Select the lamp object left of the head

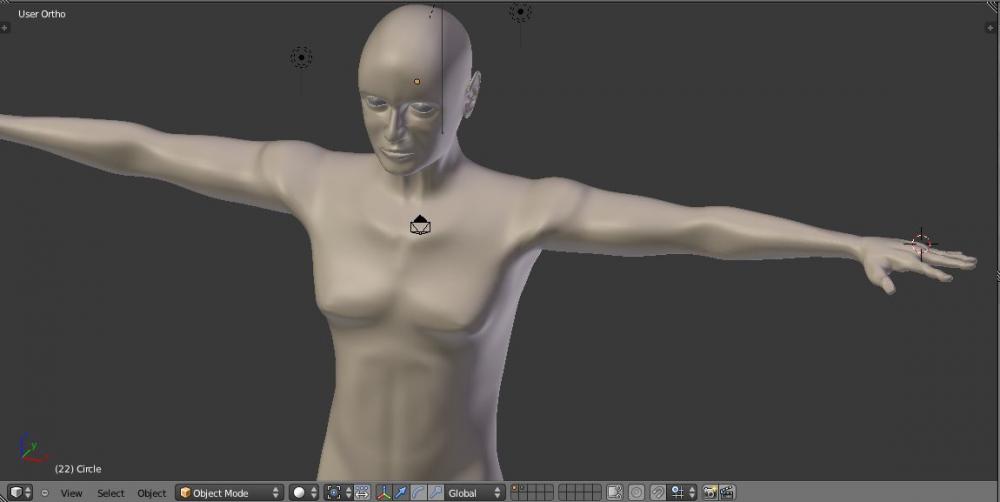click(x=301, y=57)
